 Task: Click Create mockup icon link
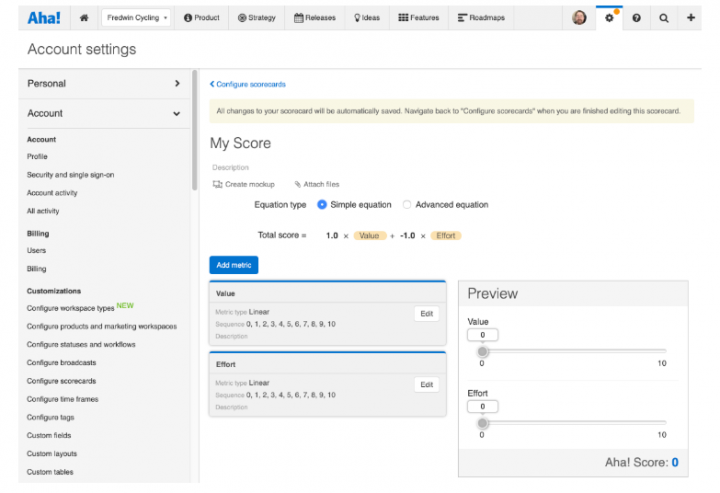point(244,184)
